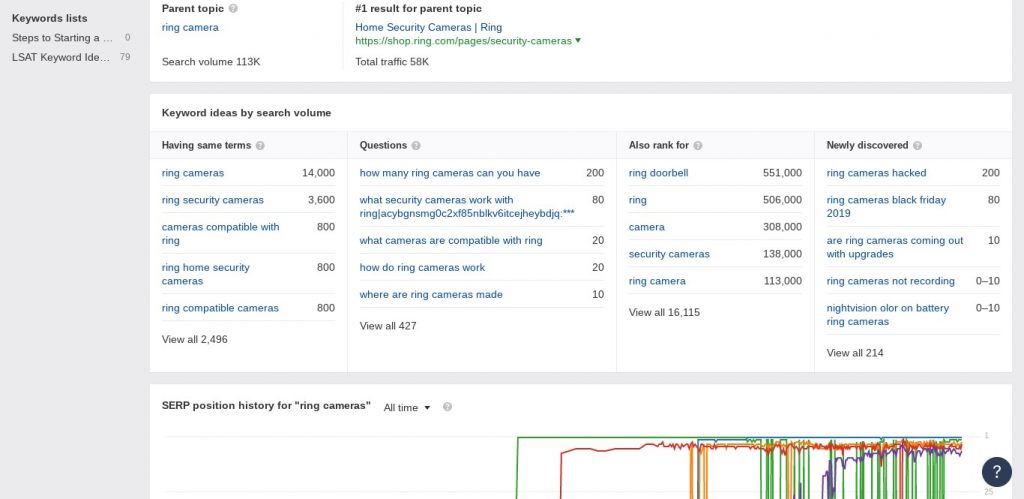Open cameras compatible with ring keyword
Screen dimensions: 1024x499
pos(221,234)
